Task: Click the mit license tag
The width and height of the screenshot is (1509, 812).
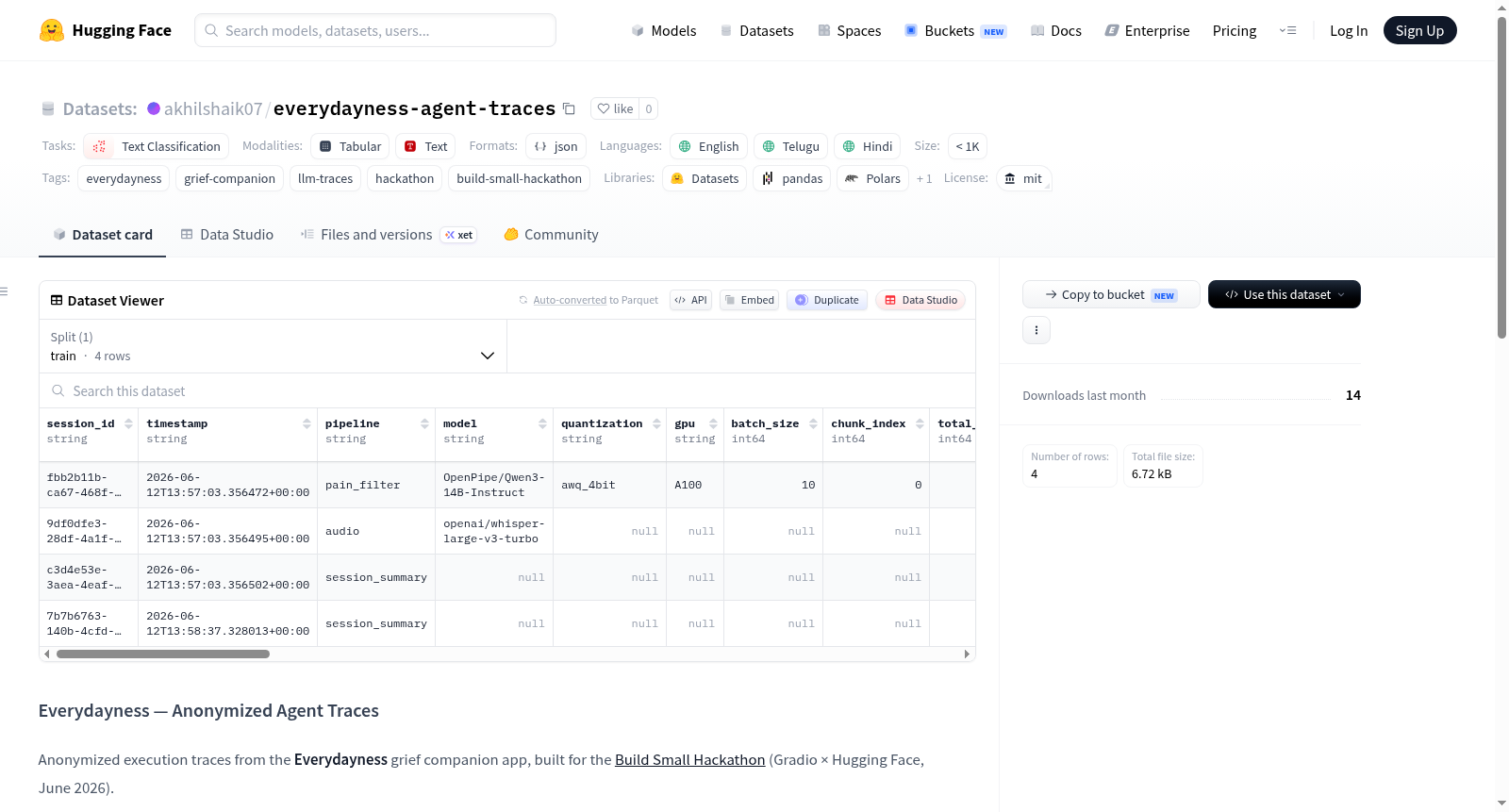Action: [1023, 178]
